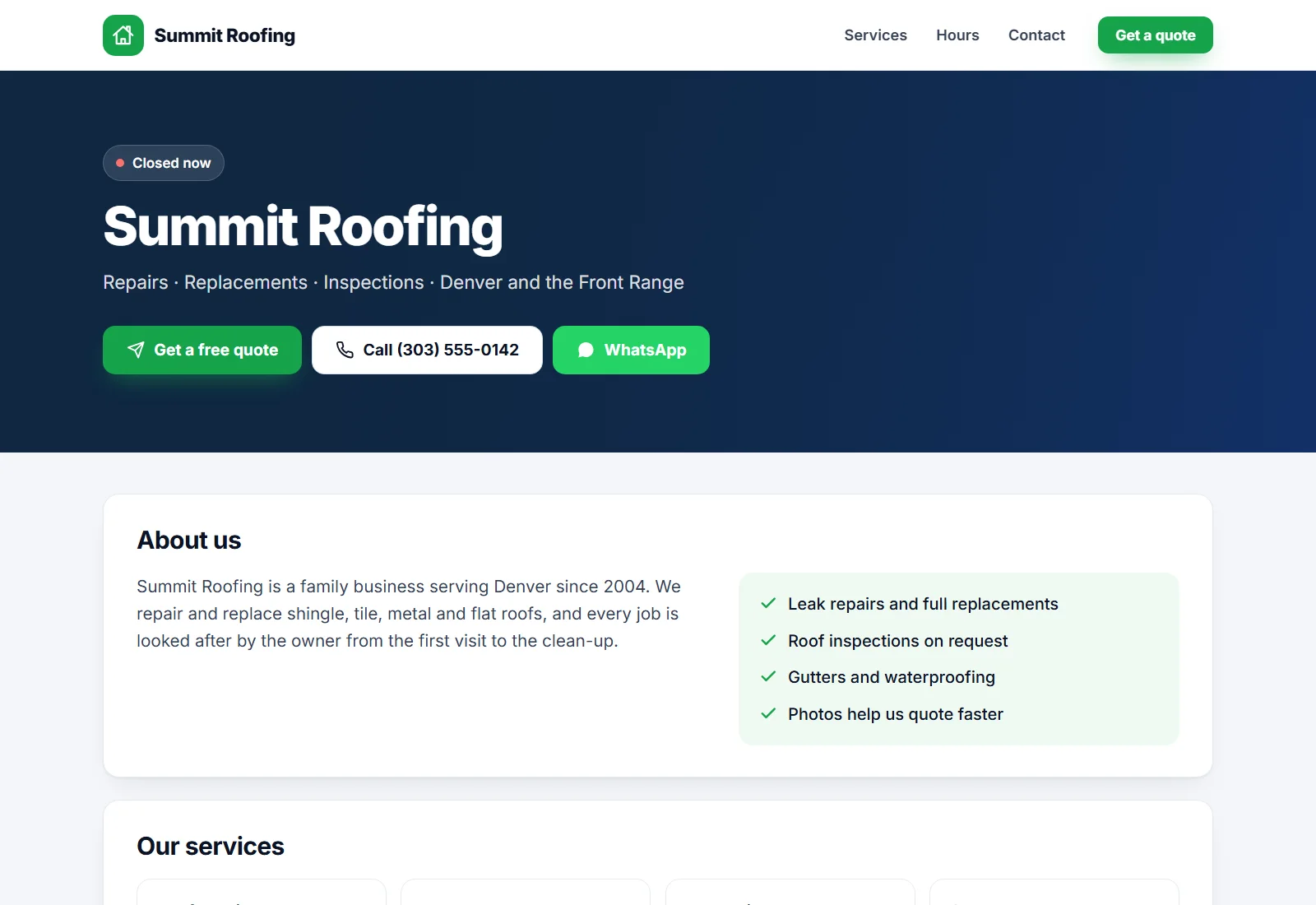
Task: Go to the Hours nav link
Action: (x=957, y=35)
